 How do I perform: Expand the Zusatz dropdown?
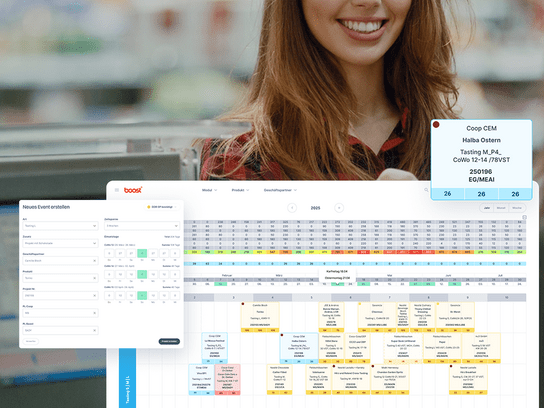(x=60, y=243)
